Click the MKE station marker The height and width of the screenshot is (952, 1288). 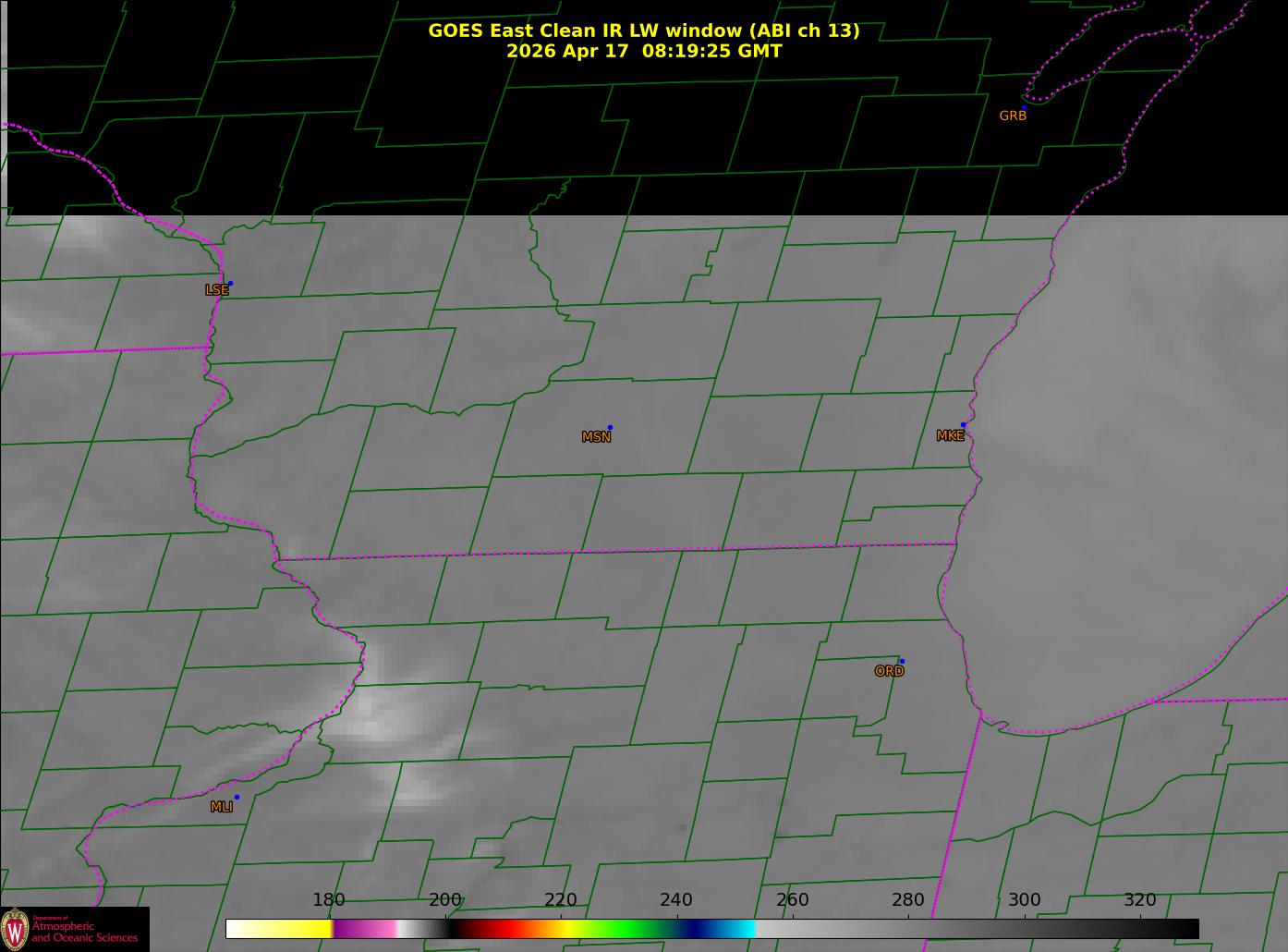pyautogui.click(x=963, y=425)
